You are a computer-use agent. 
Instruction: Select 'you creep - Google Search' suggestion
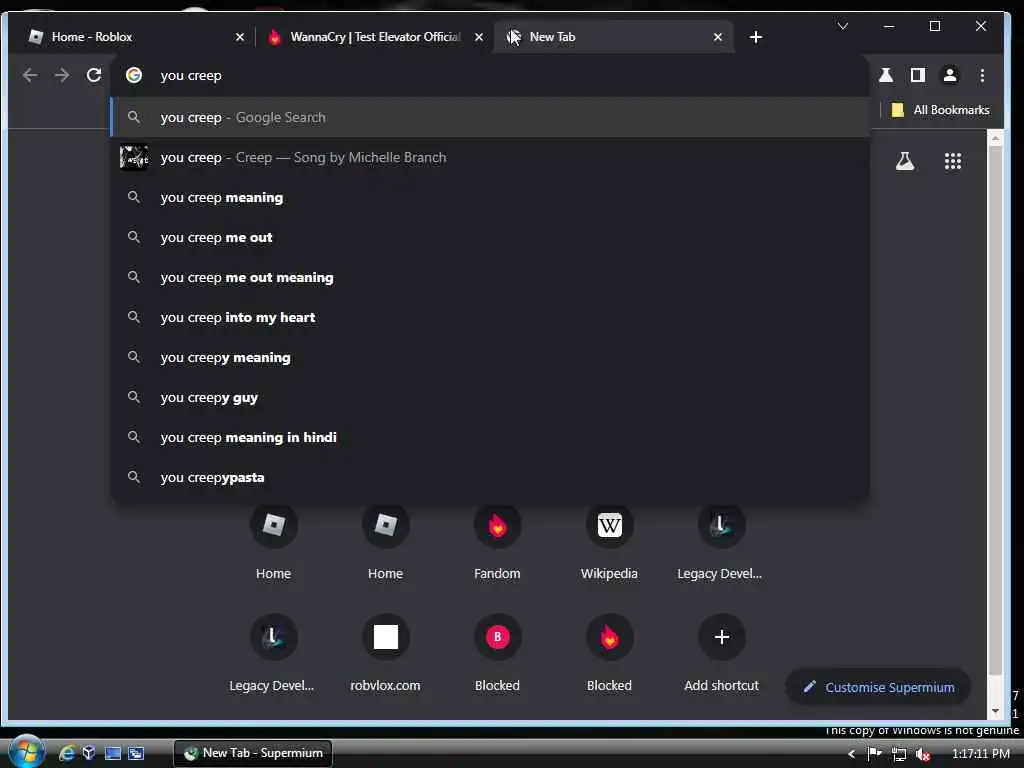tap(490, 118)
